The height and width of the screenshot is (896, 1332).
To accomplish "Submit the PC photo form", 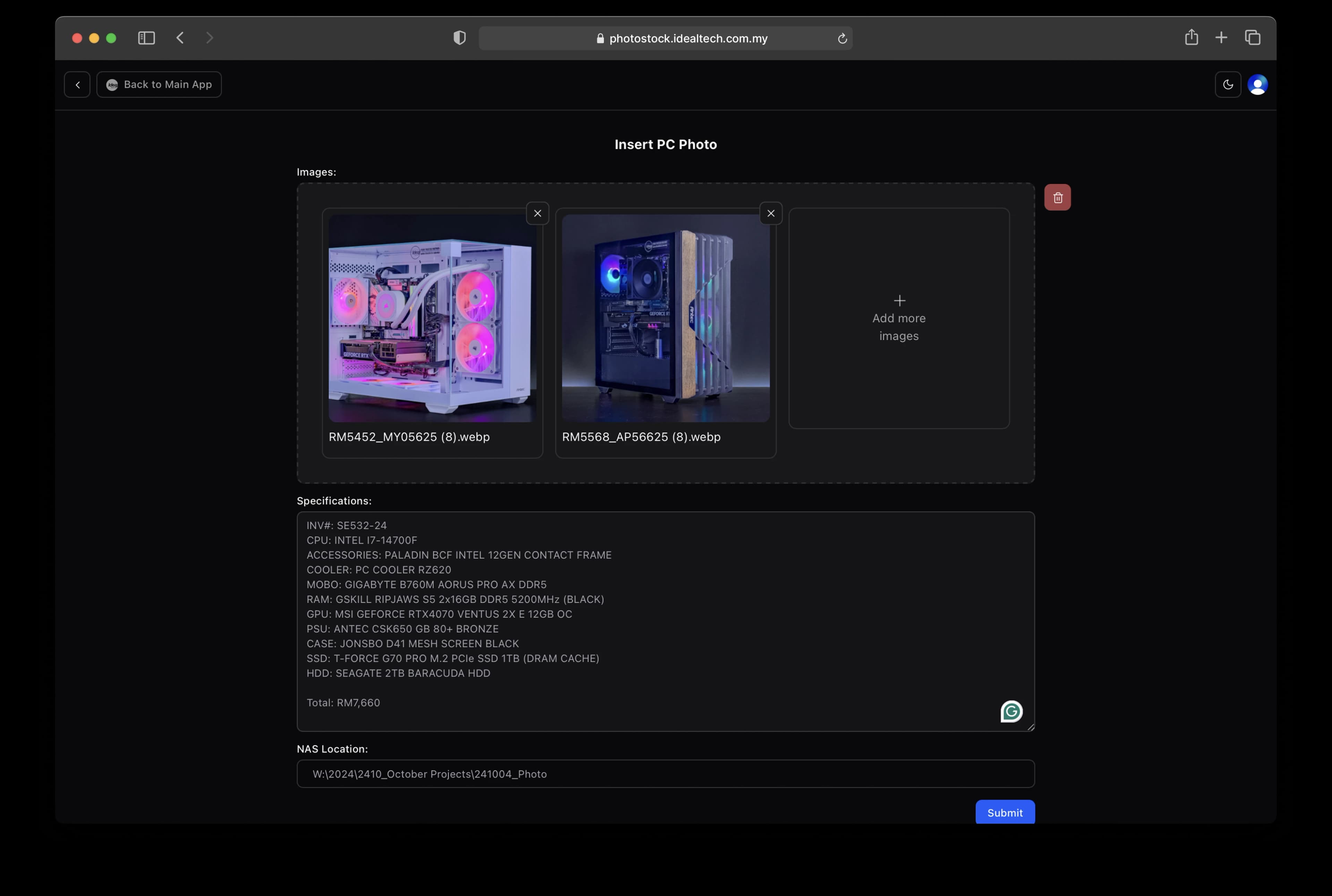I will pos(1005,812).
